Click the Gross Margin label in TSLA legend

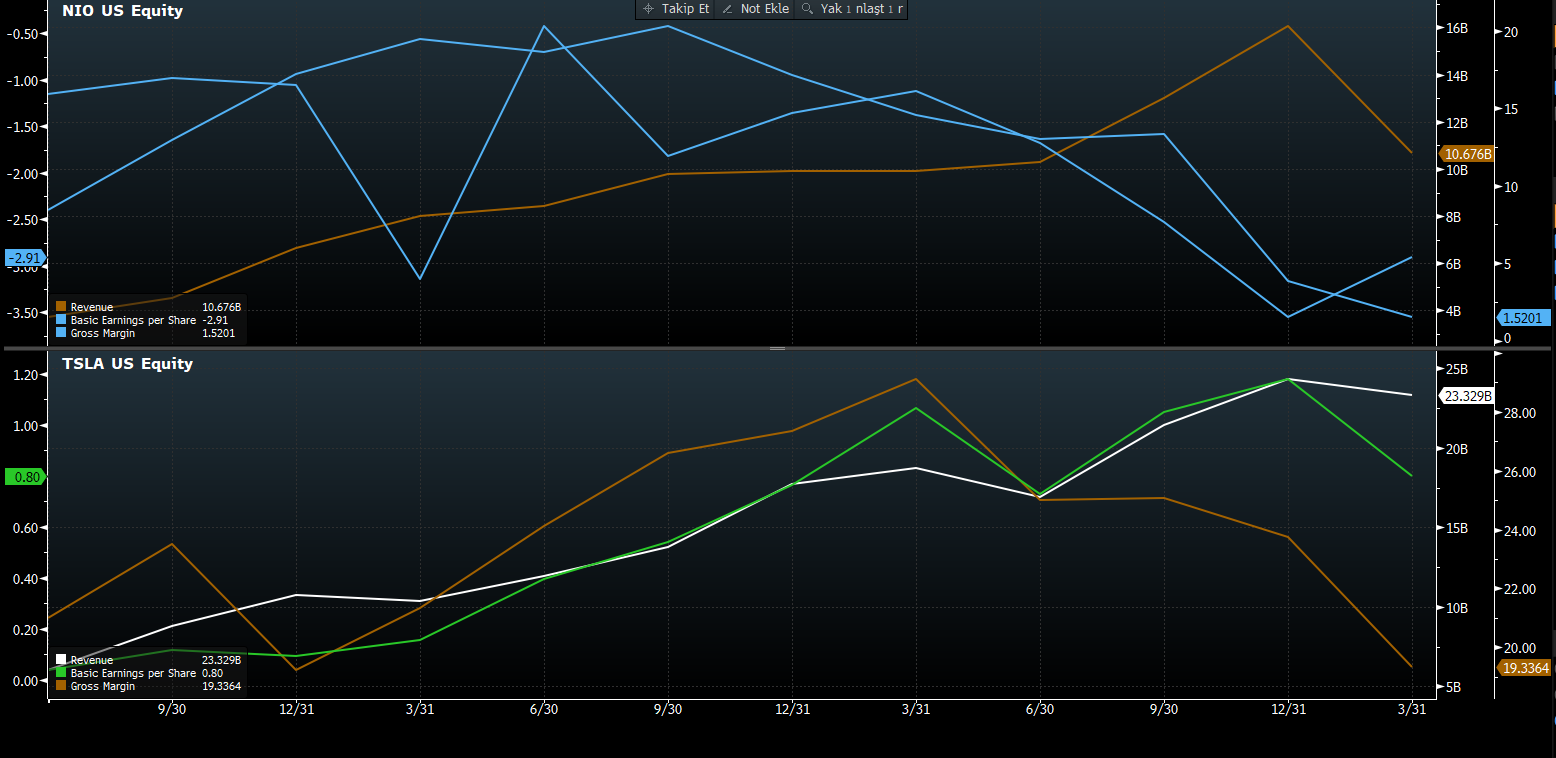(103, 686)
